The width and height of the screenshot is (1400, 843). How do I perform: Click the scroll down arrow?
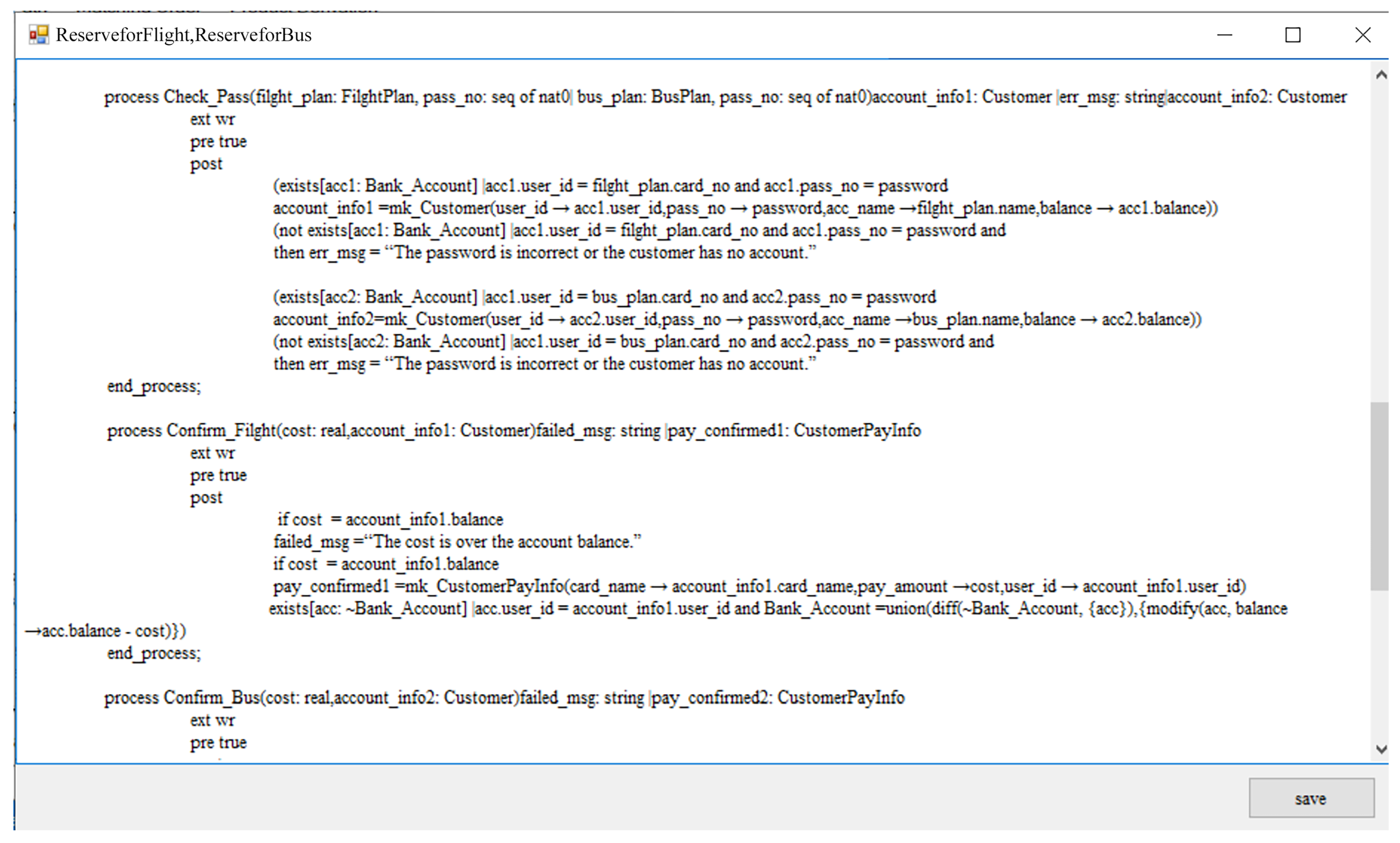(1381, 749)
